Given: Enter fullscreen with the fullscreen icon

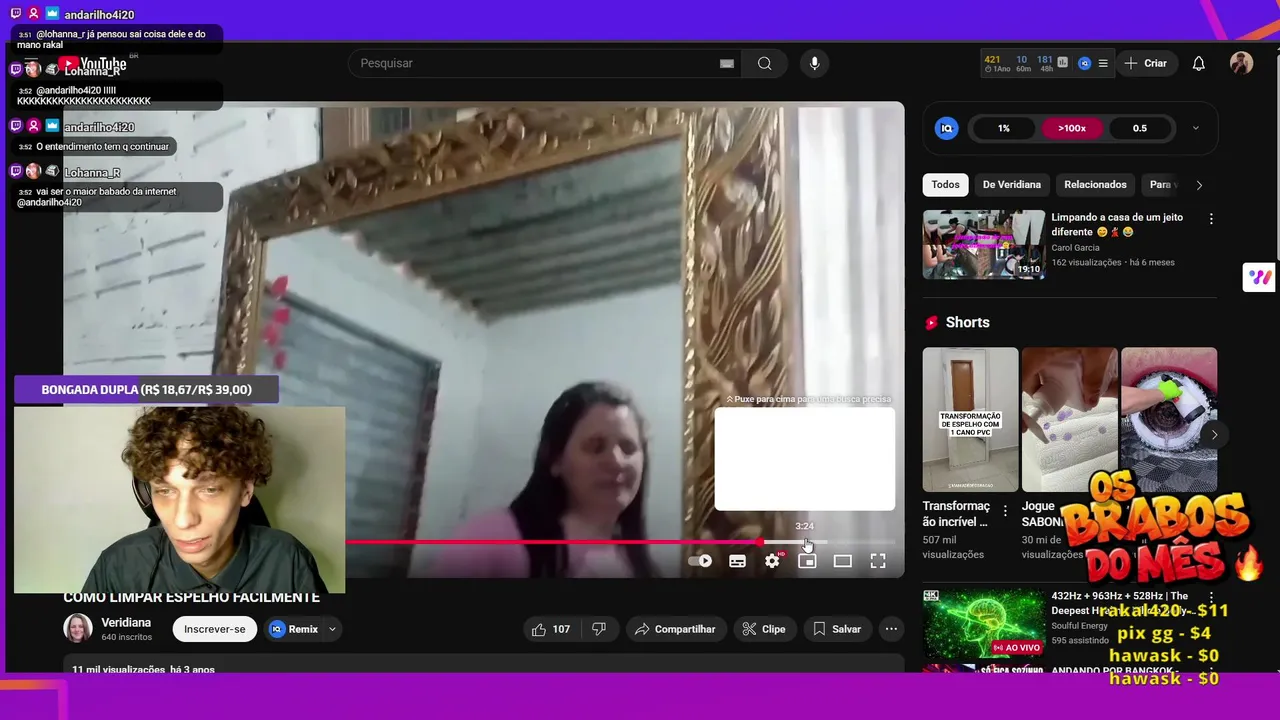Looking at the screenshot, I should [878, 561].
